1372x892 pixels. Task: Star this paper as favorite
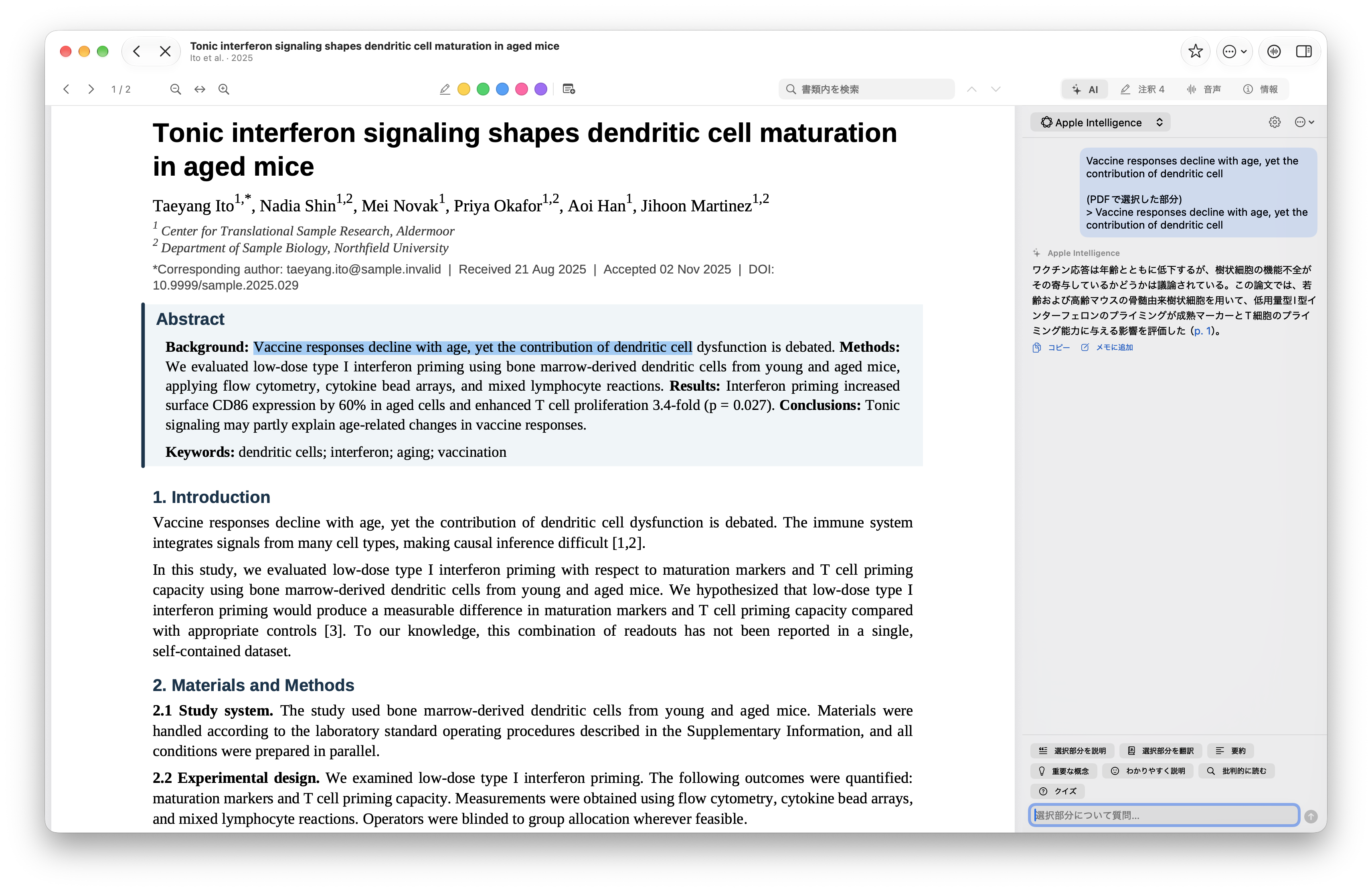tap(1196, 51)
